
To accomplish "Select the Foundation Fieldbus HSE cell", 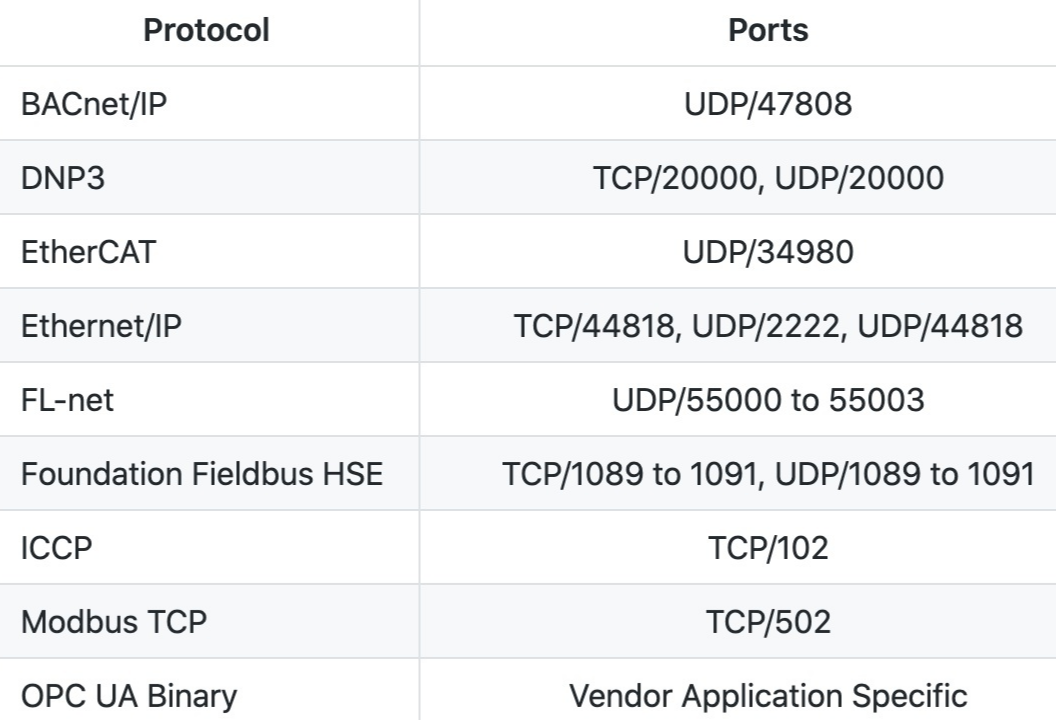I will tap(209, 473).
